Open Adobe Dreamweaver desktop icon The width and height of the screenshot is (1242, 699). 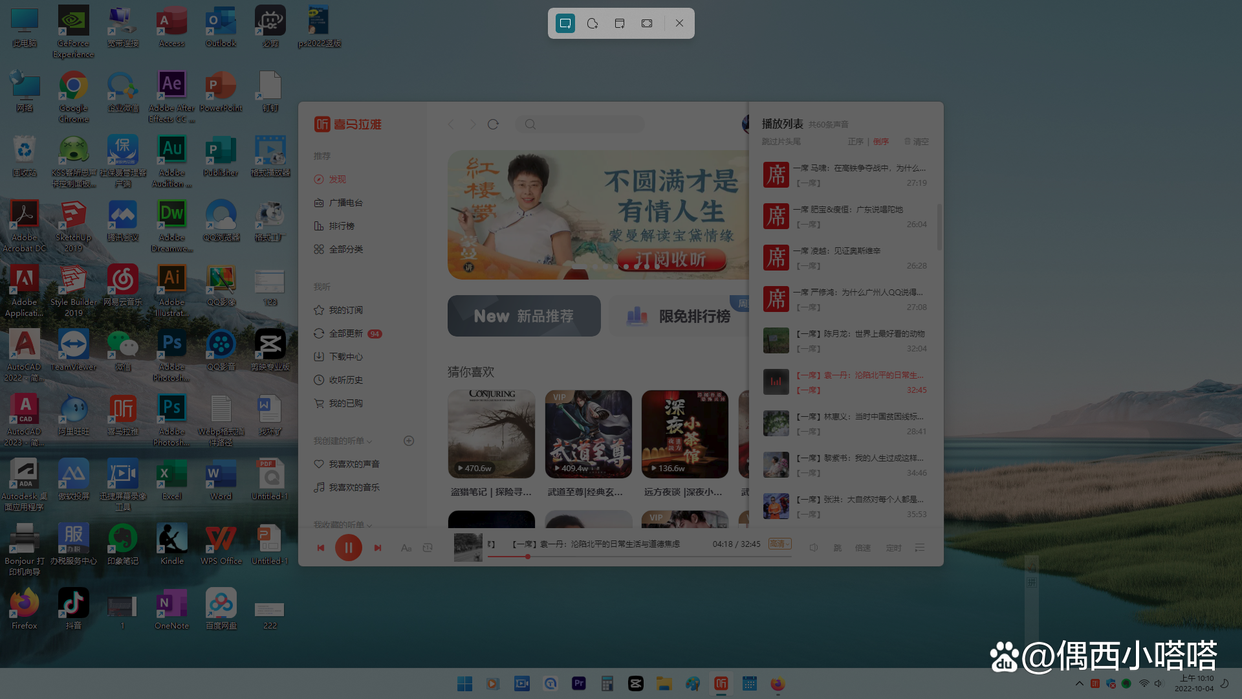(x=171, y=226)
